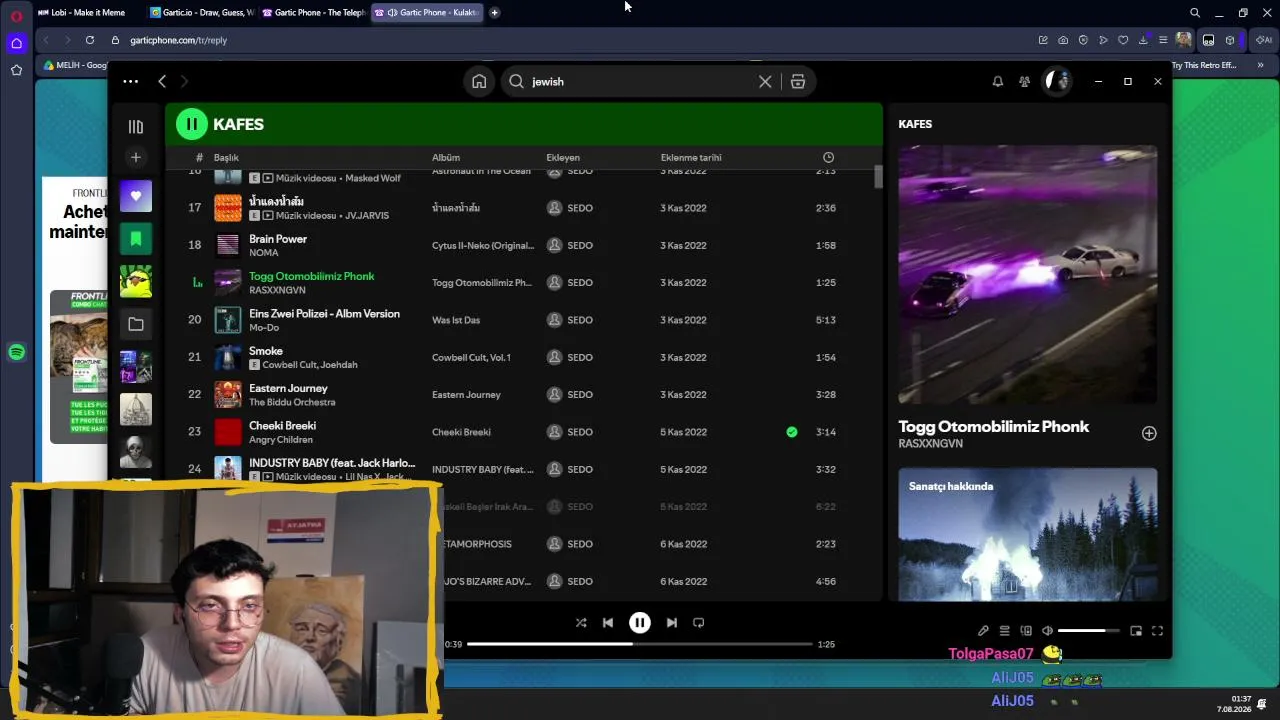The height and width of the screenshot is (720, 1280).
Task: Expand Your Library sidebar
Action: click(x=136, y=127)
